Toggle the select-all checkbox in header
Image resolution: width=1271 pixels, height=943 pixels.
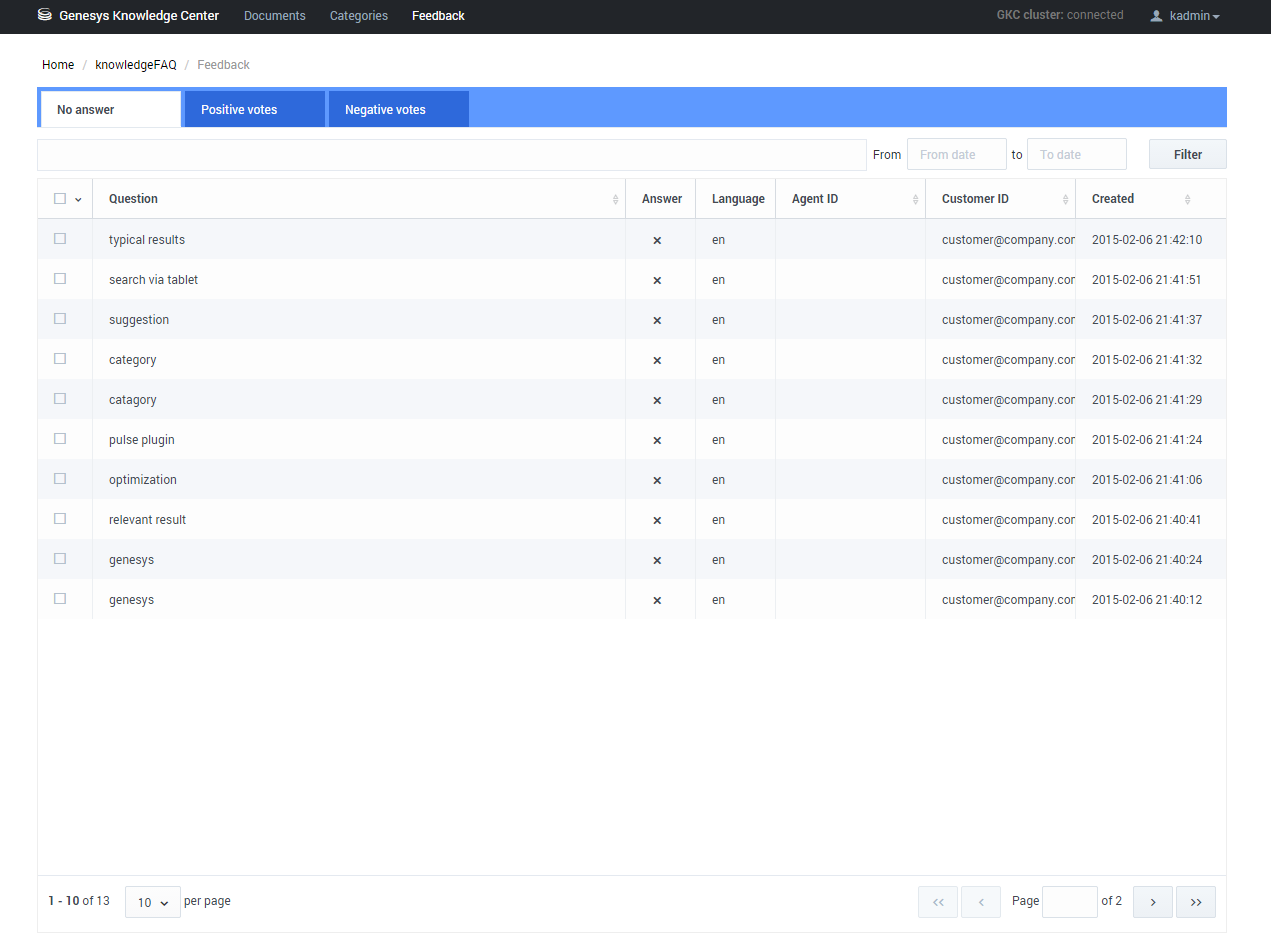coord(60,199)
